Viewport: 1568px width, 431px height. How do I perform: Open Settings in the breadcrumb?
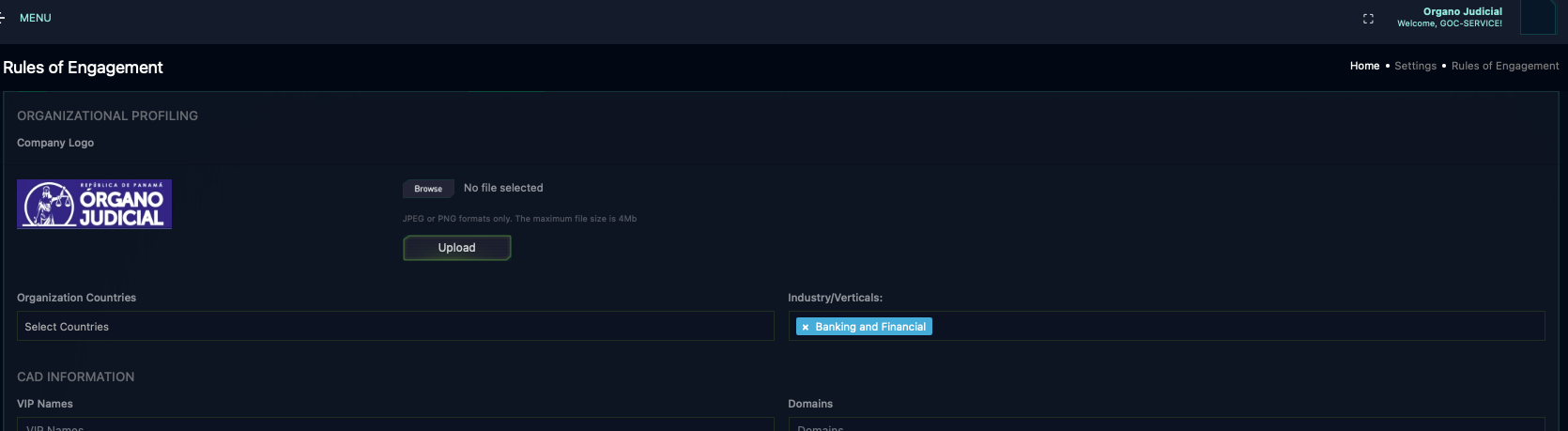pyautogui.click(x=1415, y=66)
